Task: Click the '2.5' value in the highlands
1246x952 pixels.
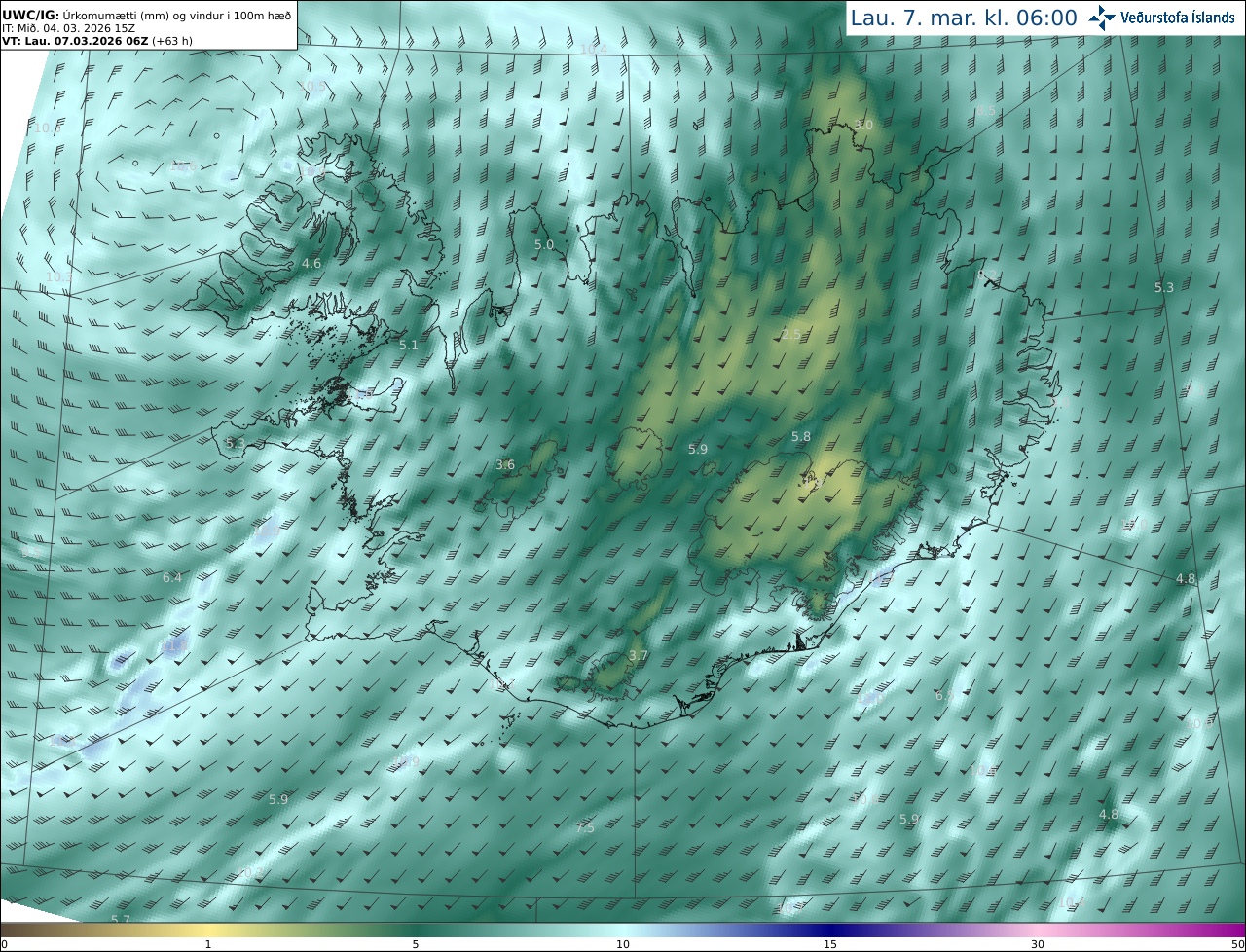Action: [x=791, y=334]
